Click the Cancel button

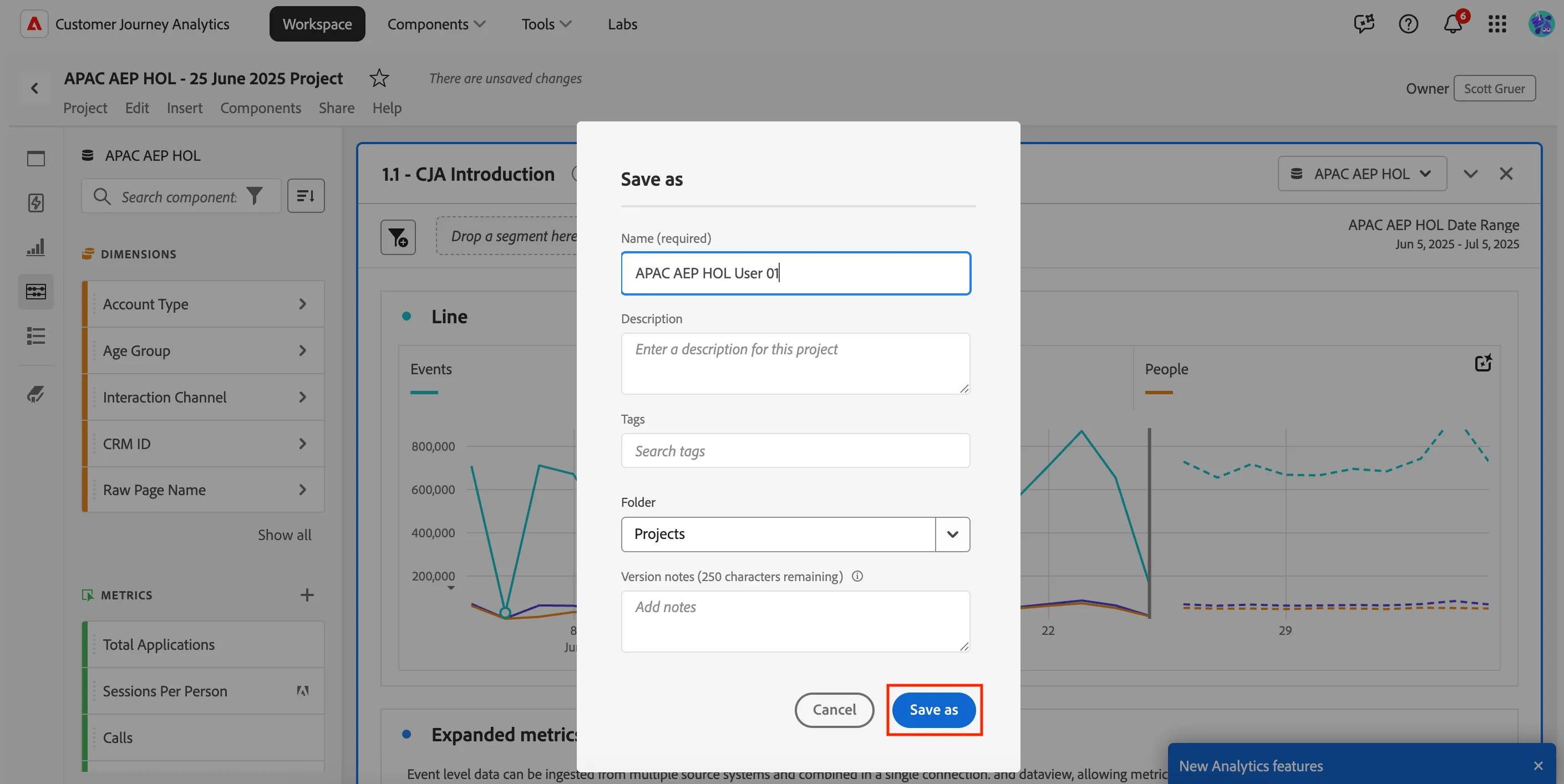click(x=834, y=709)
